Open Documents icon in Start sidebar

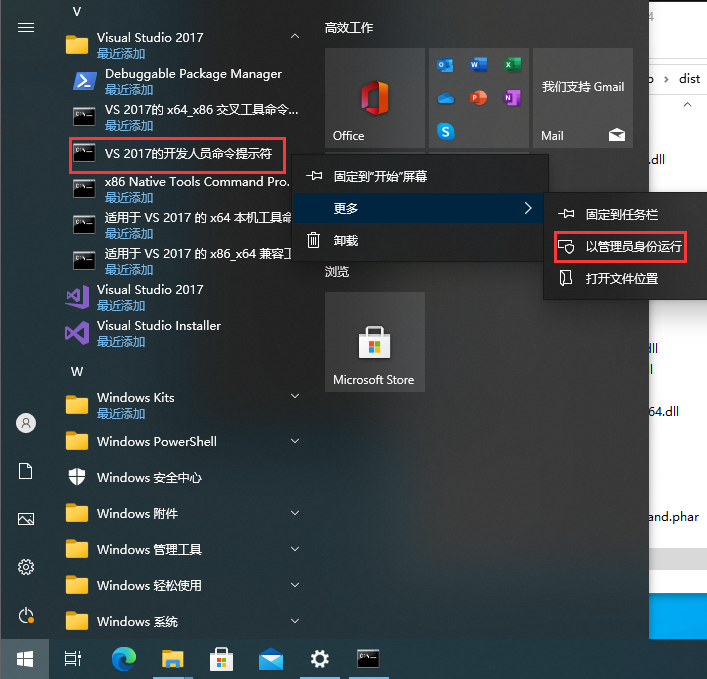[26, 471]
